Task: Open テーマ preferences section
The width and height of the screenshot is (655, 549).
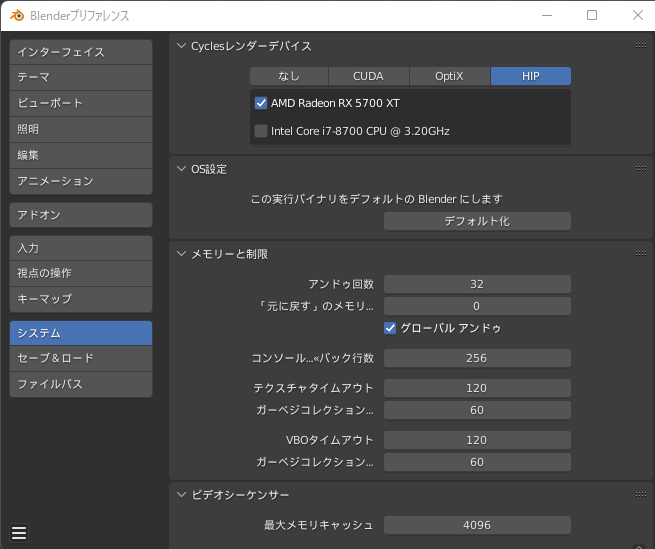Action: click(81, 78)
